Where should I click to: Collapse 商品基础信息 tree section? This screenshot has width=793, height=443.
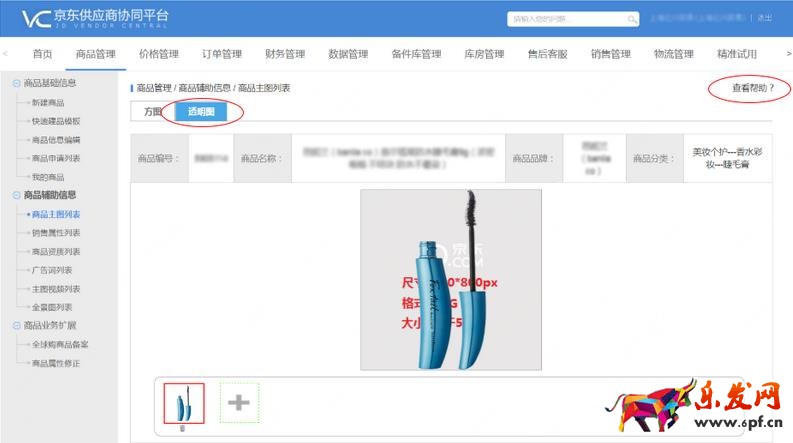(x=16, y=83)
